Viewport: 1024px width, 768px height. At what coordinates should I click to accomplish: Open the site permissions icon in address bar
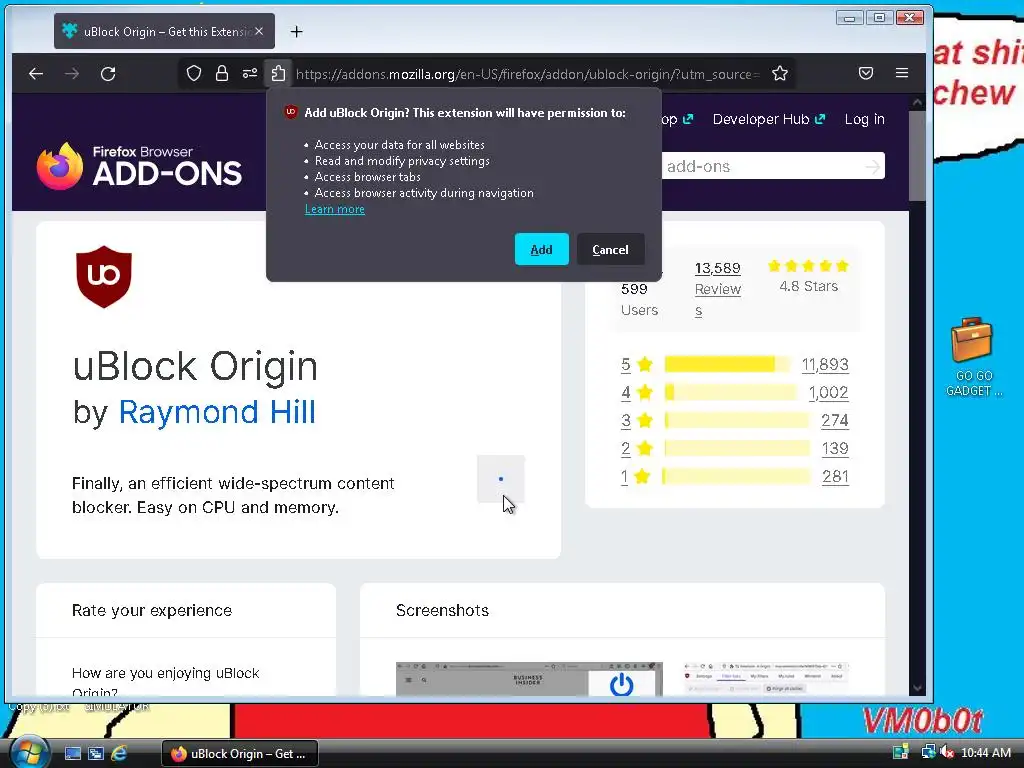(x=249, y=74)
